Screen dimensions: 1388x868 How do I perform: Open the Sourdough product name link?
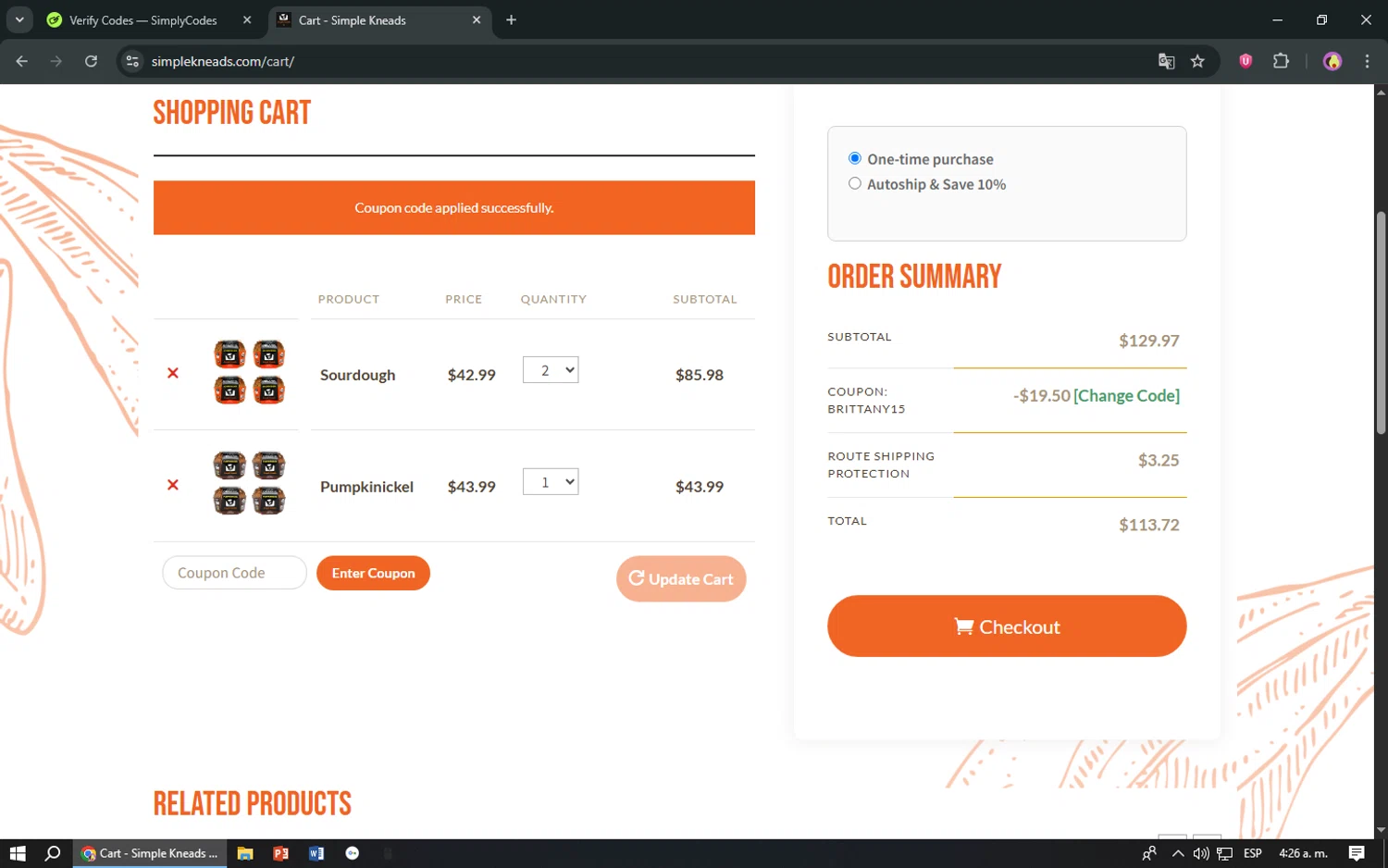(x=358, y=375)
